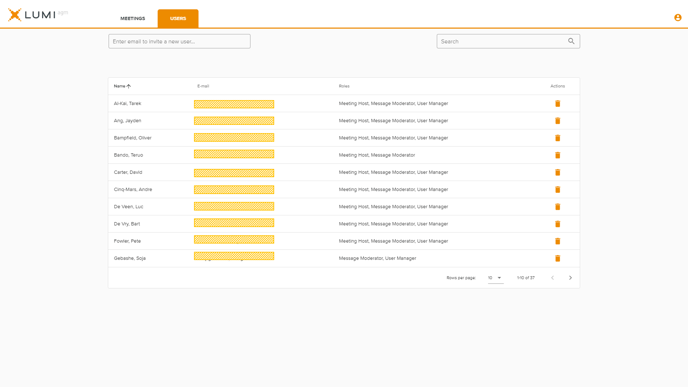Delete user Ang, Jayden via trash icon
Viewport: 688px width, 387px height.
coord(557,121)
